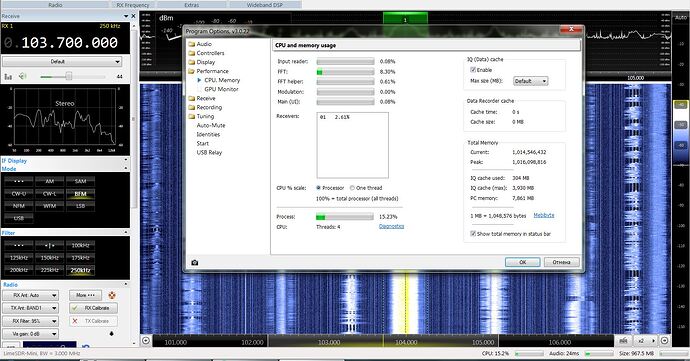690x361 pixels.
Task: Open the Diagnostics link
Action: [x=391, y=226]
